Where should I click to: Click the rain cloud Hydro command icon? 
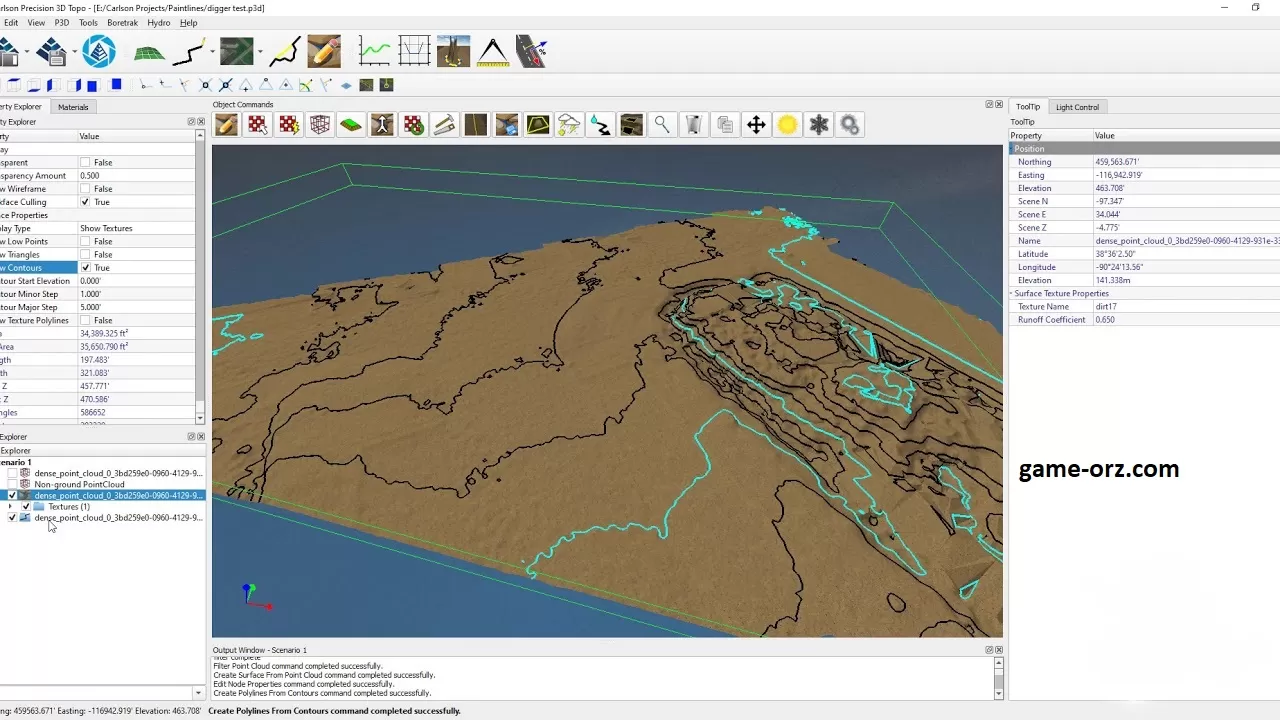click(x=569, y=125)
